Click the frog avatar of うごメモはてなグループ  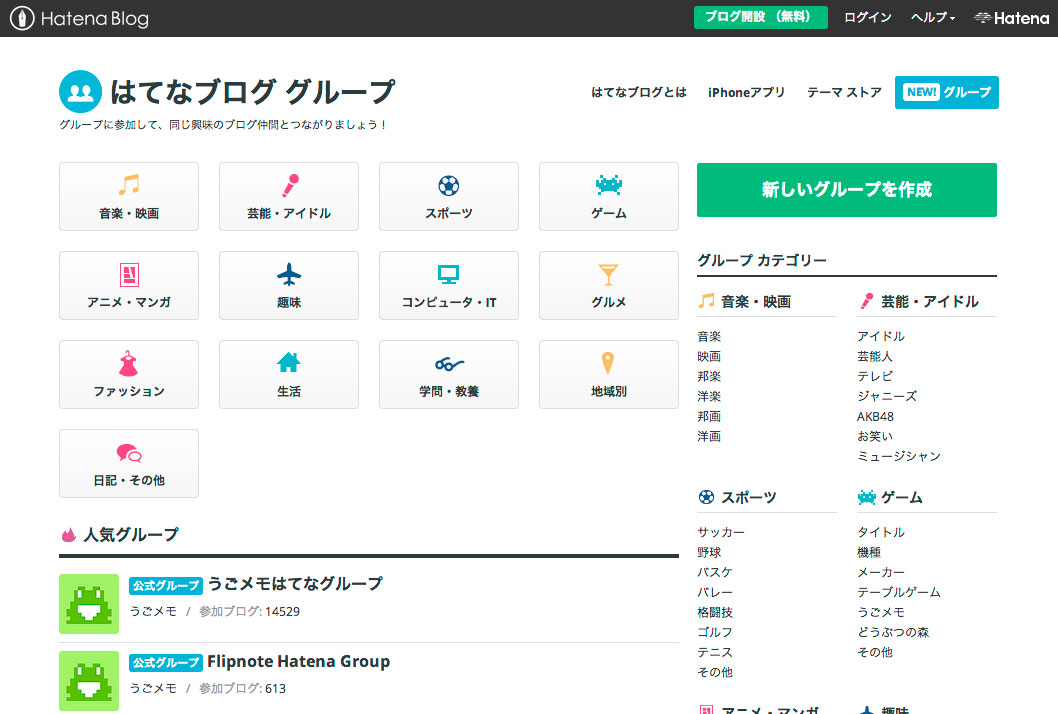click(89, 604)
